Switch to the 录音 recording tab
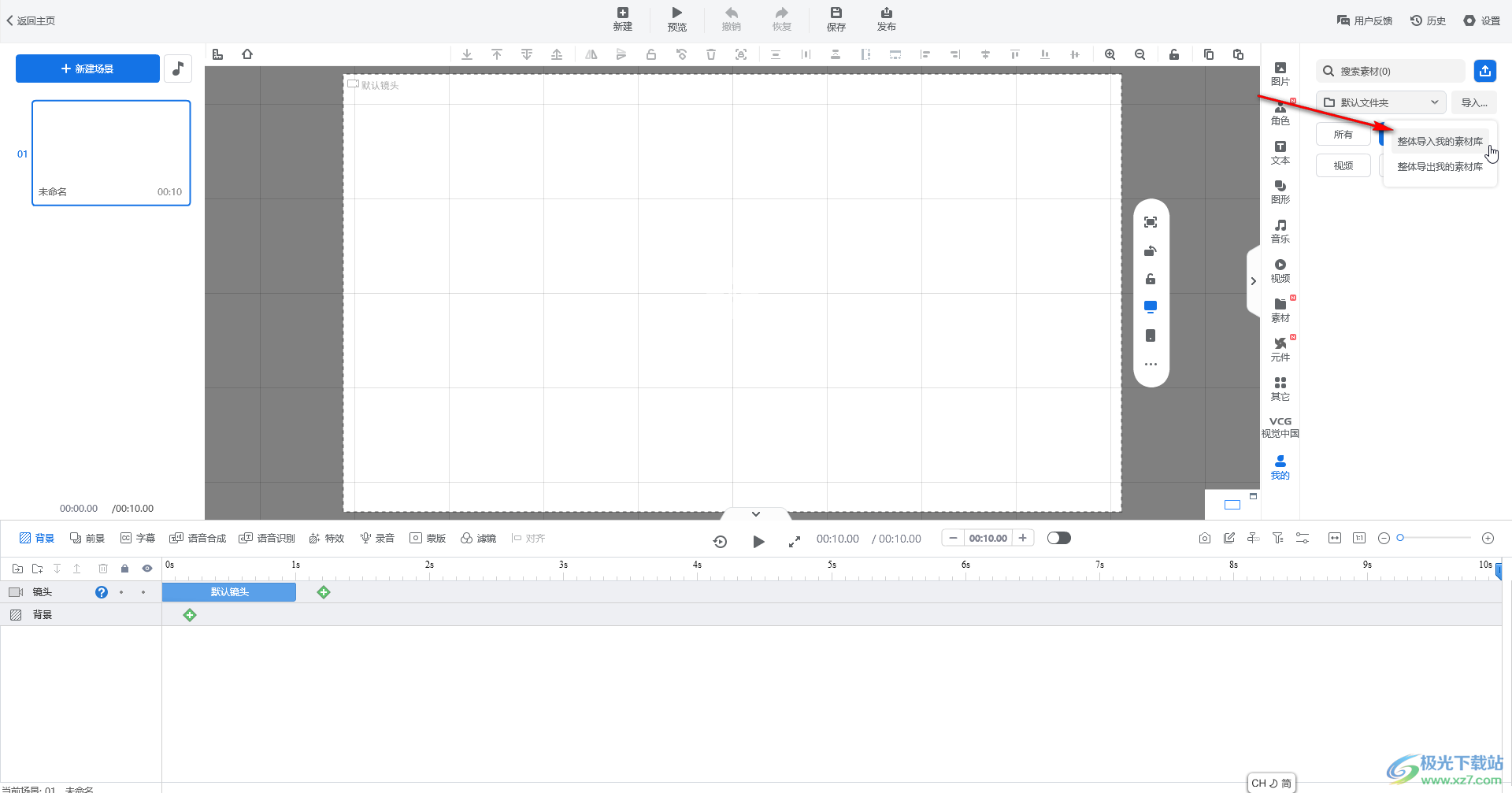 [x=377, y=538]
